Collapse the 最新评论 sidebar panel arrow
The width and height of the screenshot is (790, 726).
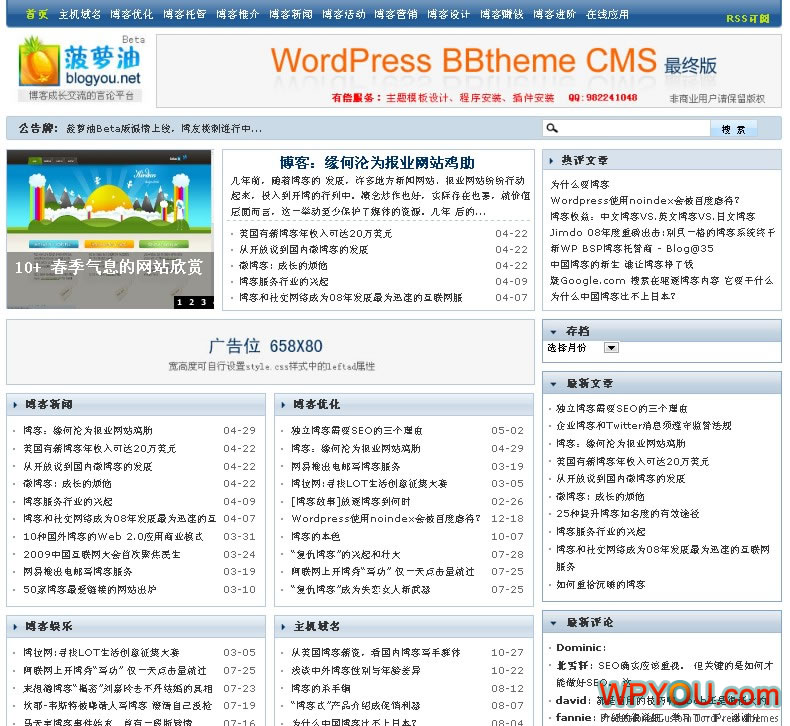tap(553, 623)
